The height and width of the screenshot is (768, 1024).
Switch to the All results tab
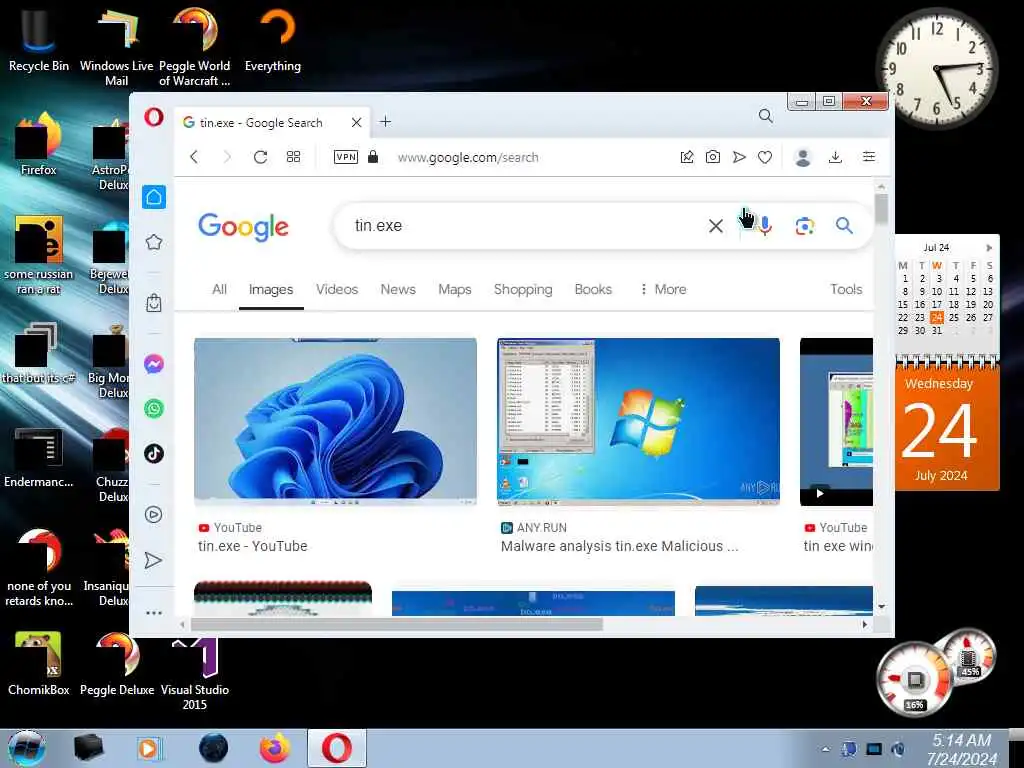click(219, 289)
